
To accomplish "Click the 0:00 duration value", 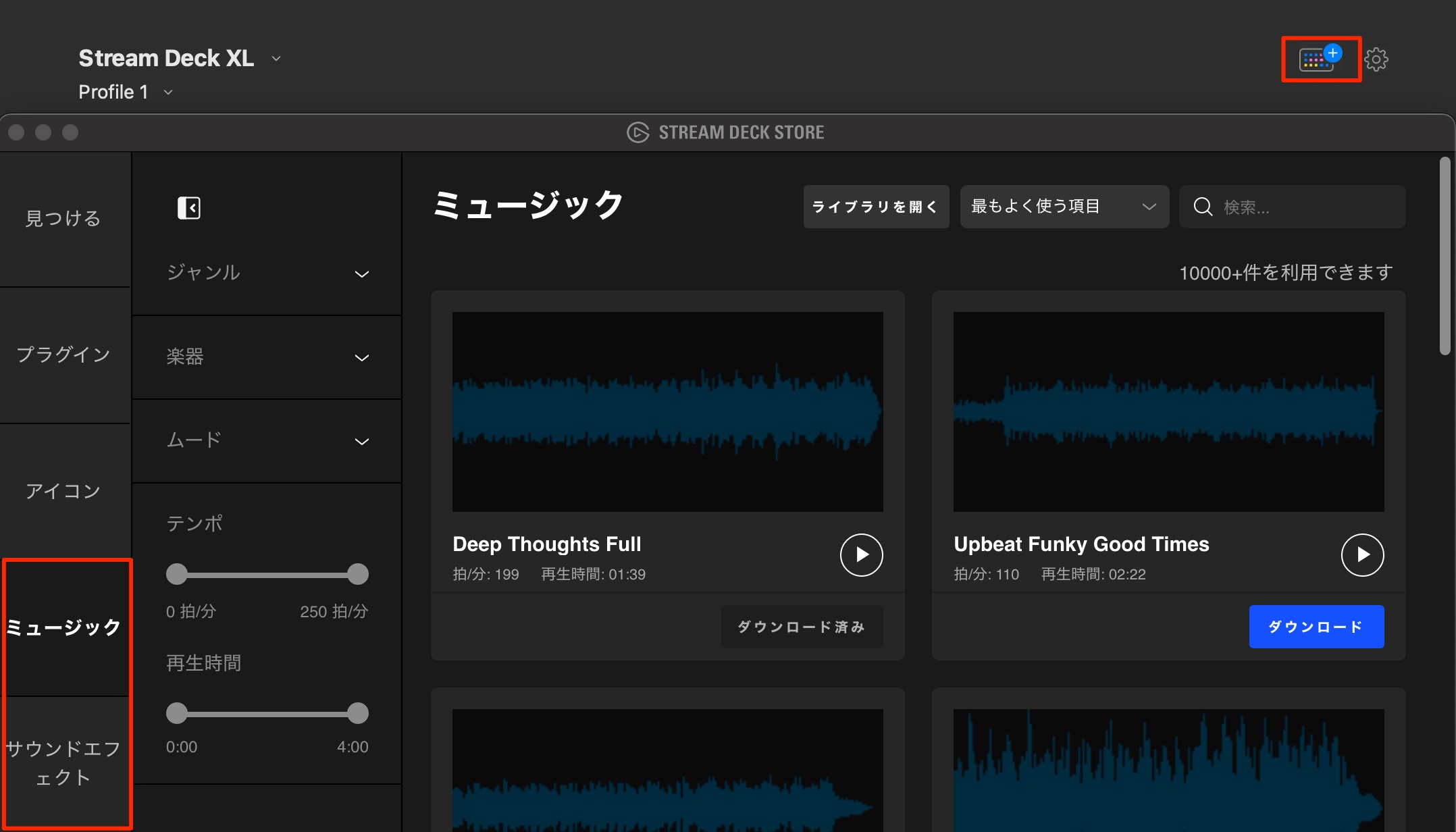I will tap(182, 747).
